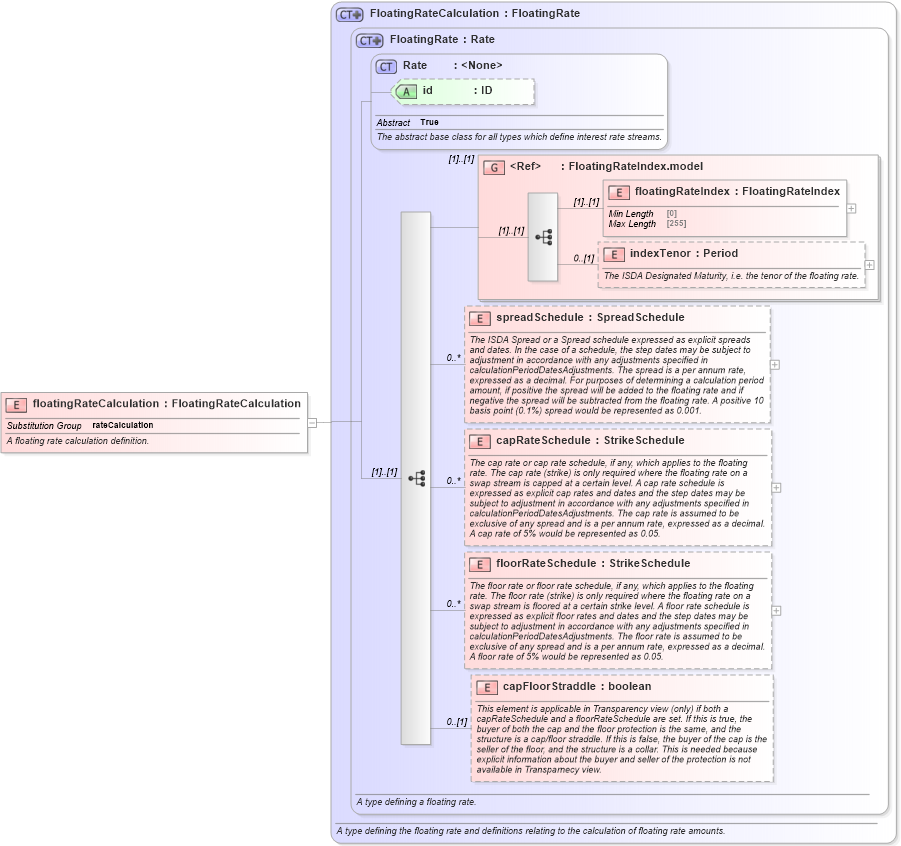Image resolution: width=901 pixels, height=846 pixels.
Task: Click the spreadSchedule element icon
Action: (478, 318)
